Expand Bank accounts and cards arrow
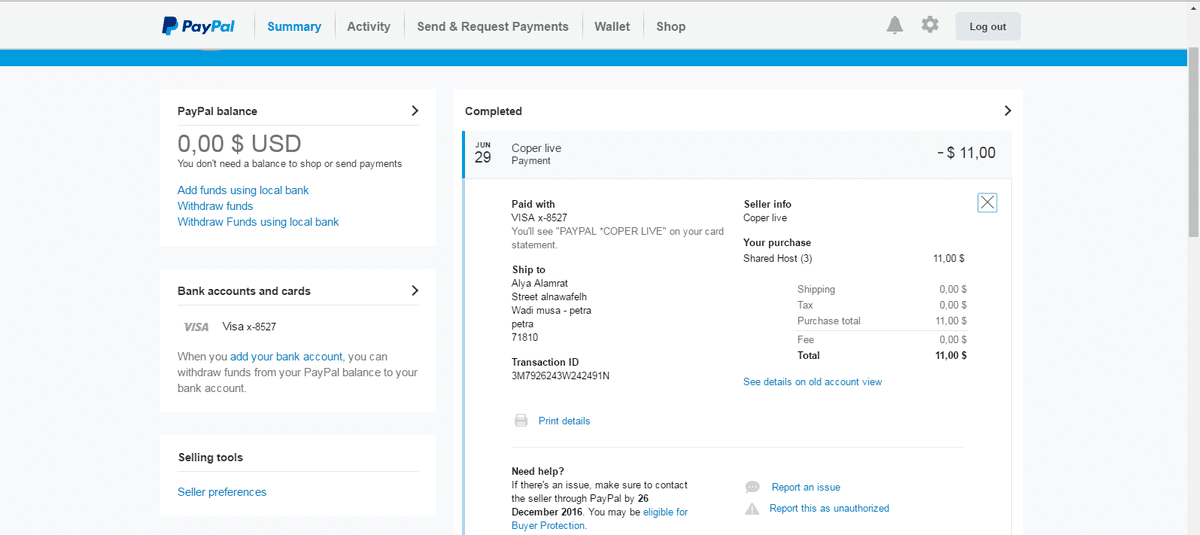 [415, 291]
